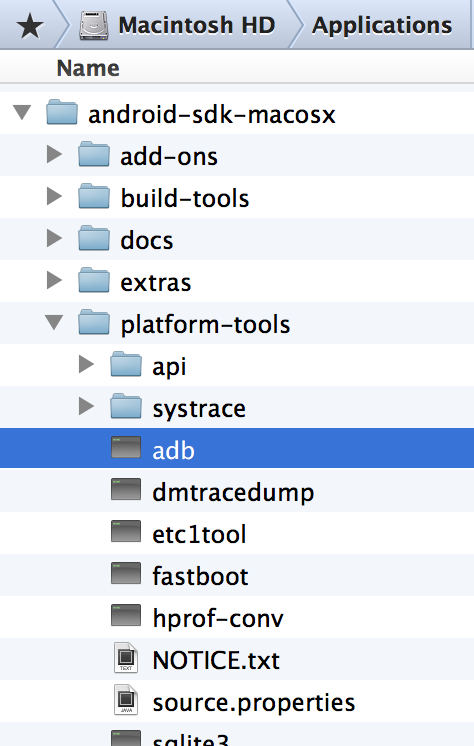Select the fastboot executable icon
Image resolution: width=474 pixels, height=746 pixels.
coord(126,573)
